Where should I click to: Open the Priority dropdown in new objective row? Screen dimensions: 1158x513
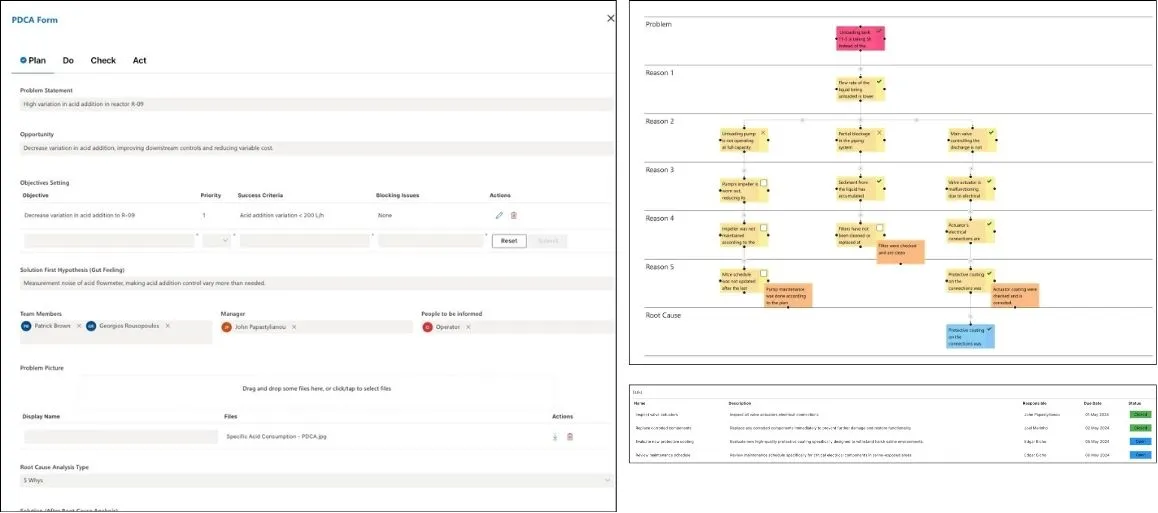(x=216, y=241)
